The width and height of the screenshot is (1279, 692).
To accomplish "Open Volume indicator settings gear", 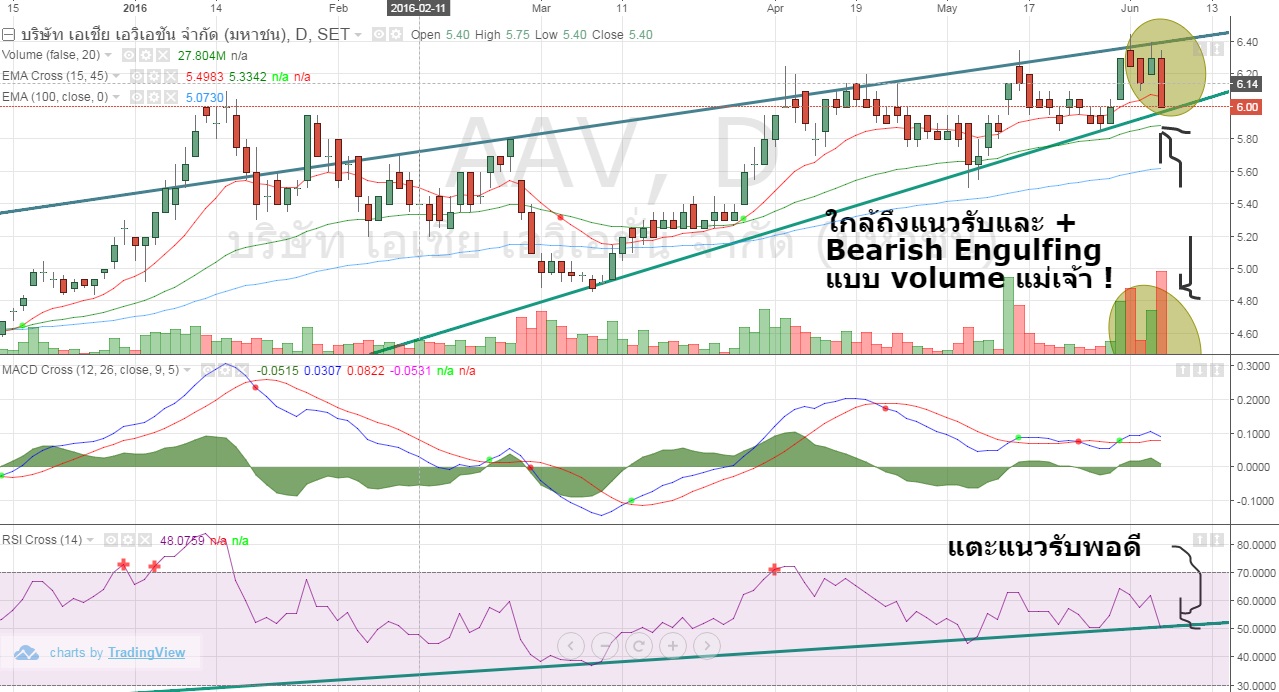I will pyautogui.click(x=146, y=55).
